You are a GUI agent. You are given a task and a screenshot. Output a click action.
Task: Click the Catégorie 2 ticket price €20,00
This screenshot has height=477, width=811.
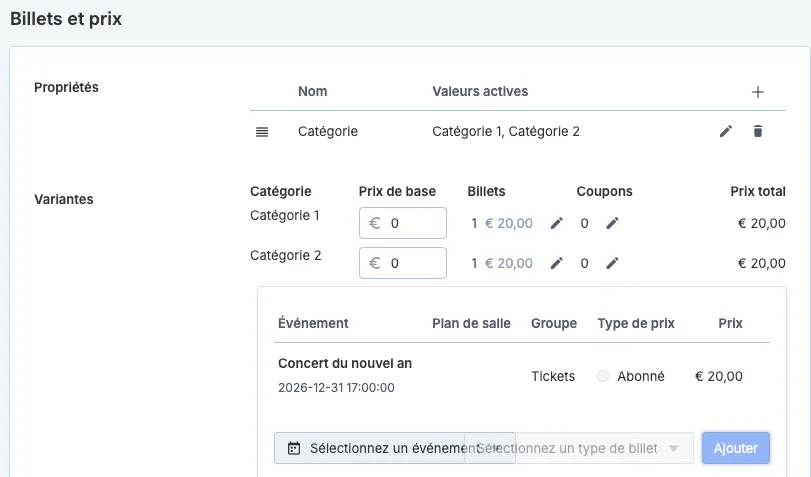point(508,263)
